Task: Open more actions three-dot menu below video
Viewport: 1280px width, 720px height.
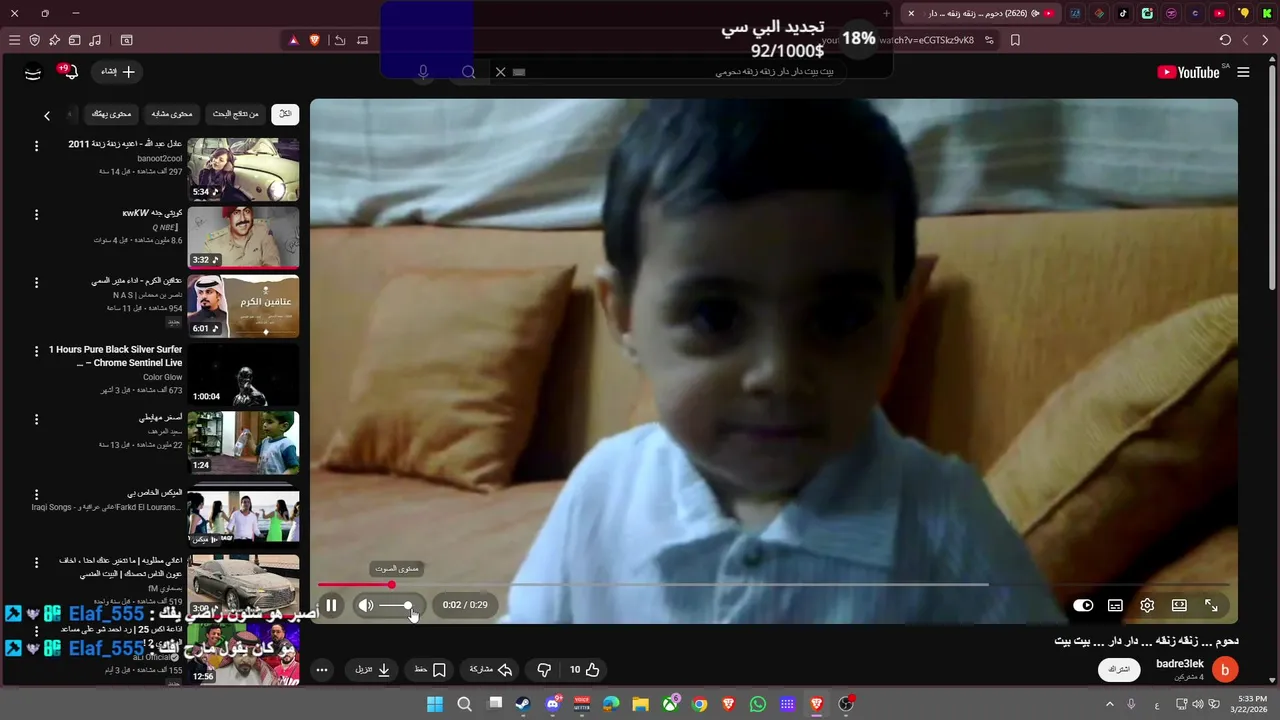Action: point(322,670)
